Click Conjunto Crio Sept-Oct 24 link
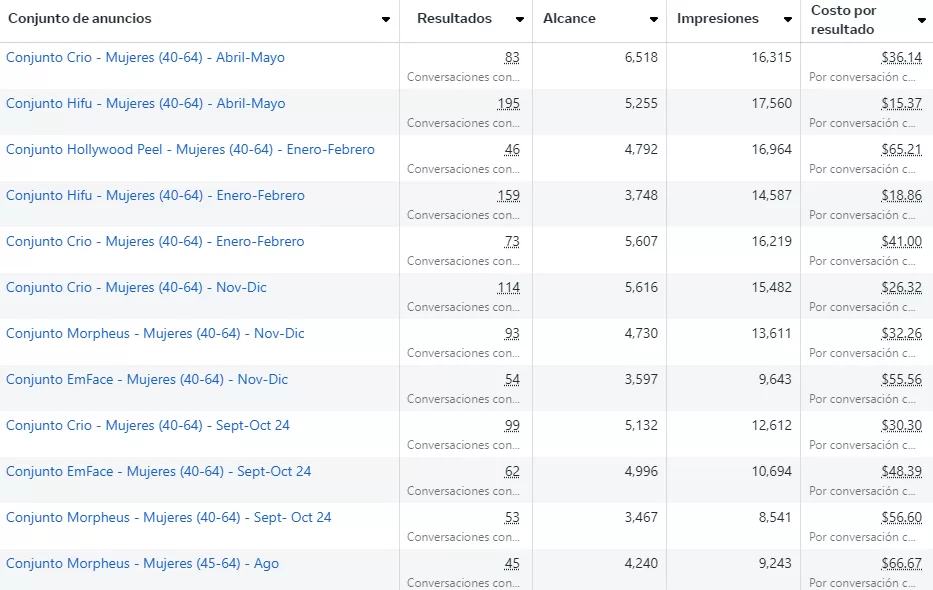Image resolution: width=933 pixels, height=590 pixels. [x=148, y=426]
